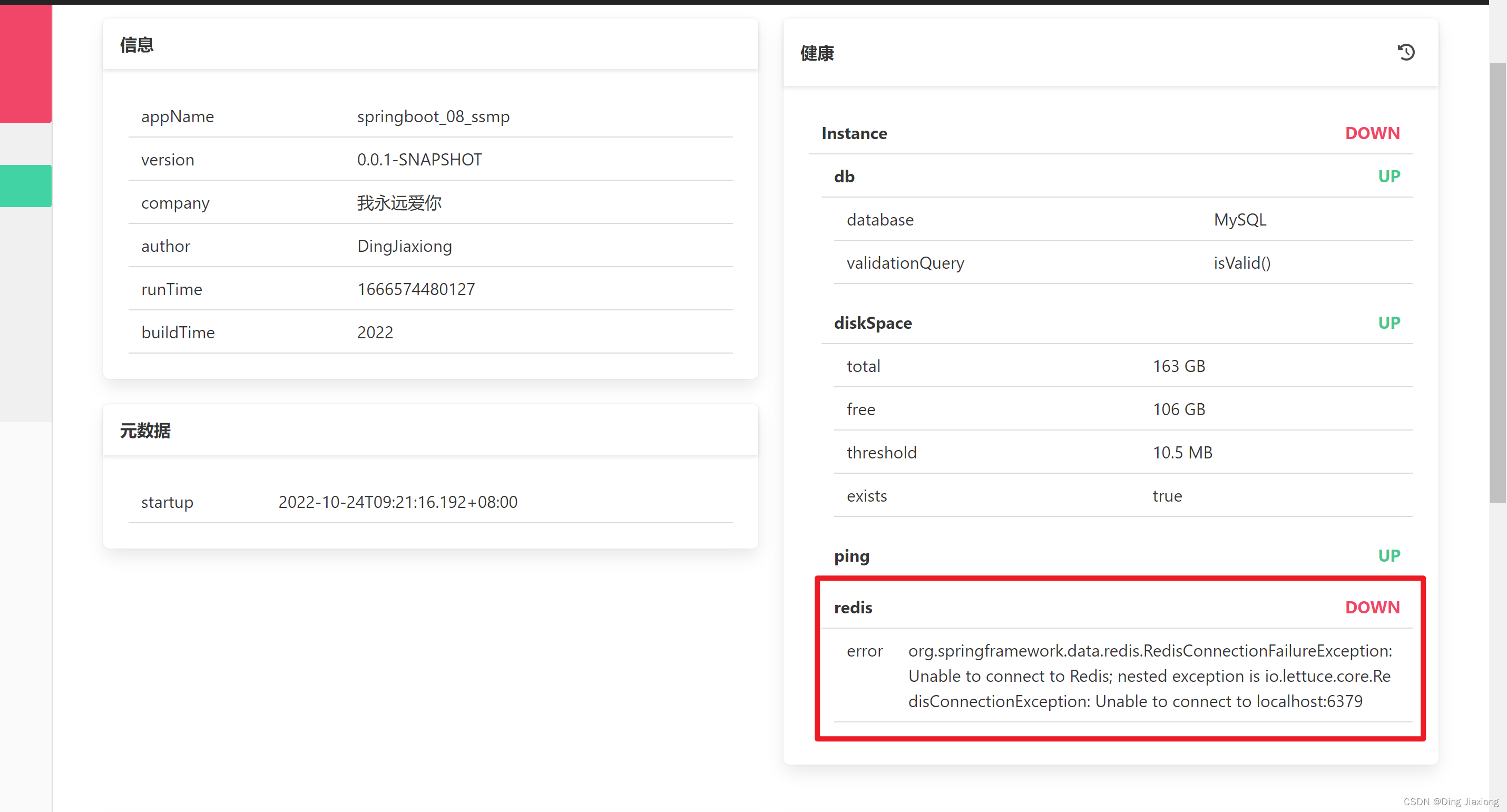The width and height of the screenshot is (1507, 812).
Task: Select the 163 GB value
Action: (1179, 366)
